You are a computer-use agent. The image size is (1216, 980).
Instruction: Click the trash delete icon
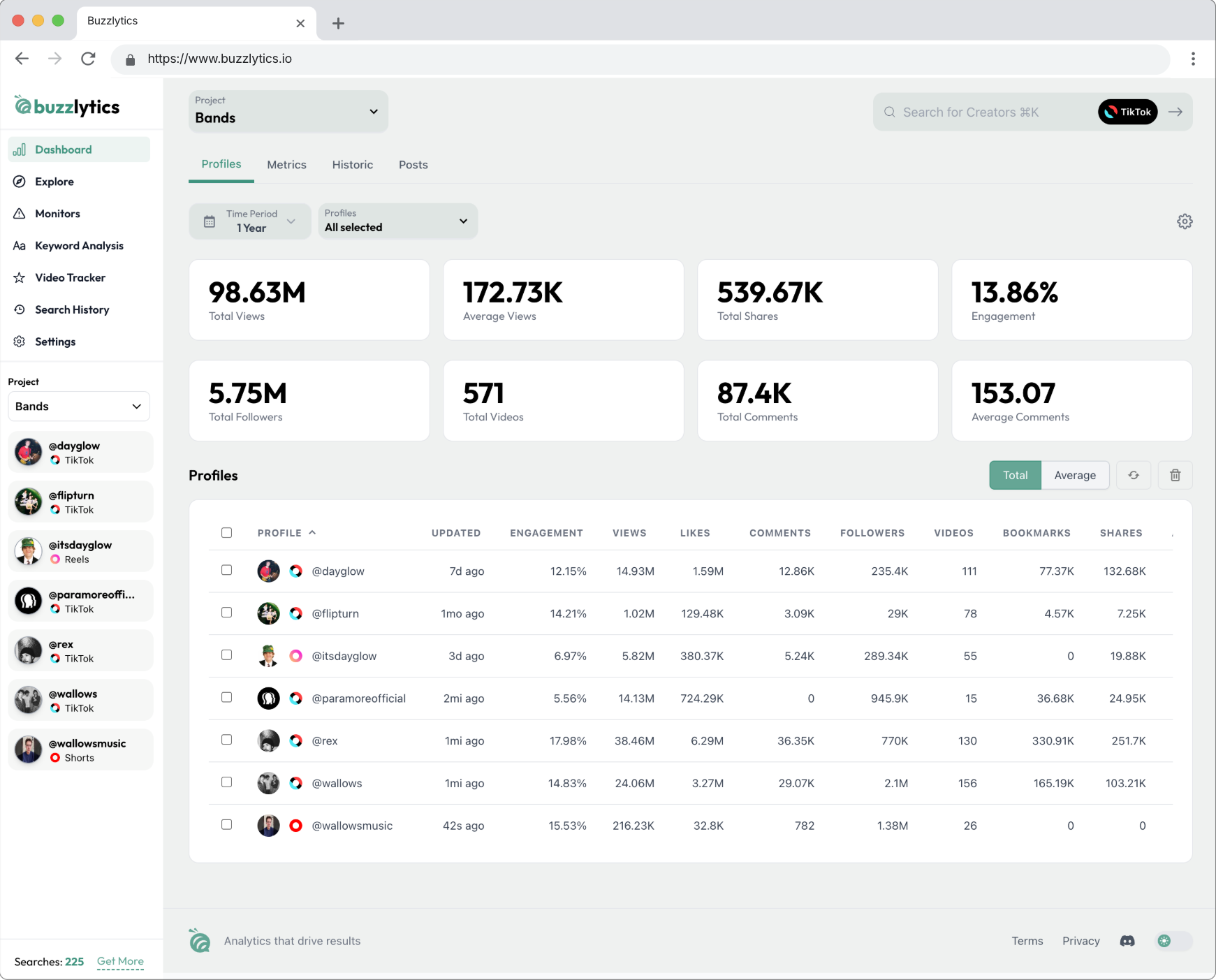pyautogui.click(x=1175, y=475)
